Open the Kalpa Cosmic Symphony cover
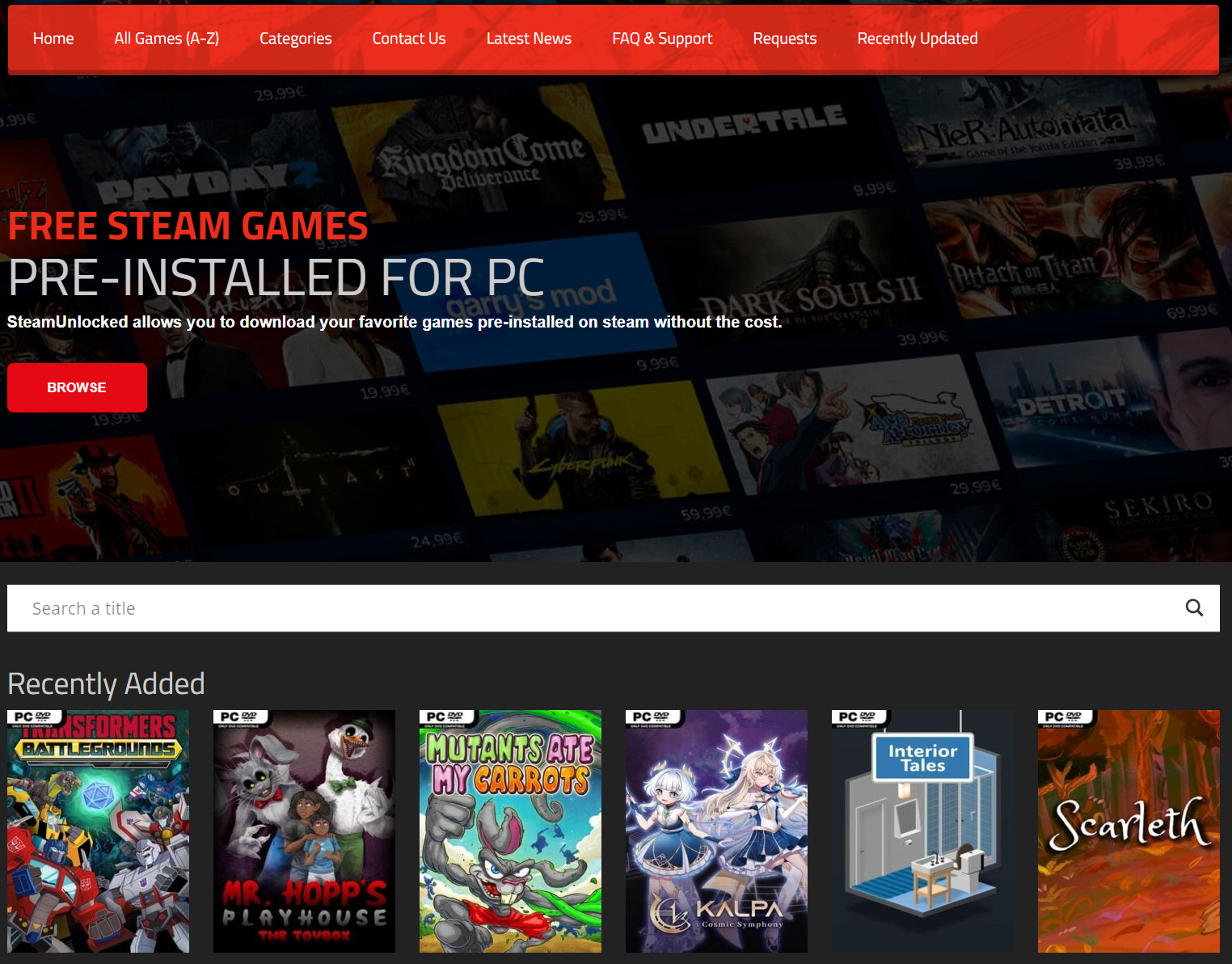The height and width of the screenshot is (964, 1232). 716,833
